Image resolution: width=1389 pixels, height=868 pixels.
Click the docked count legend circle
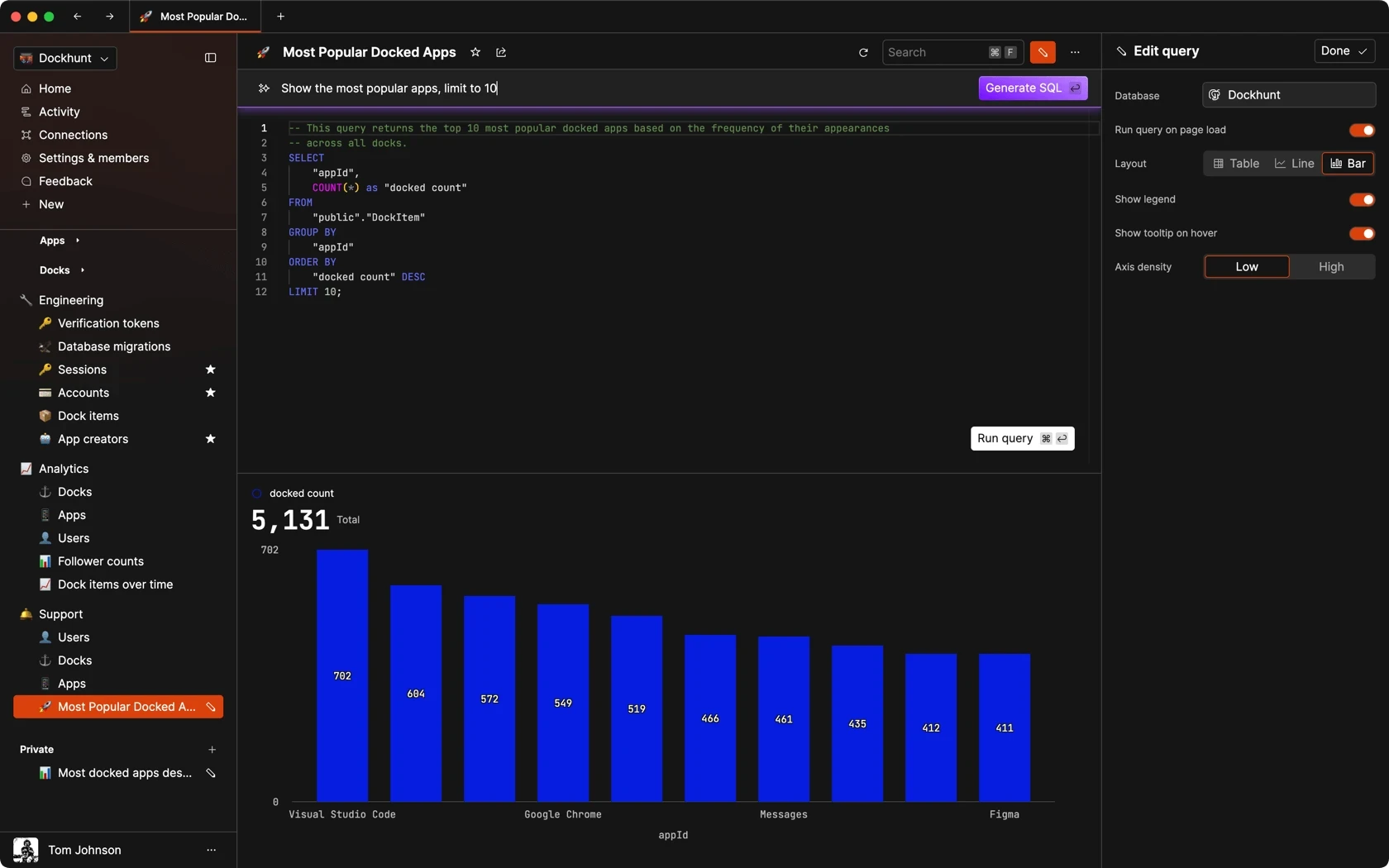tap(257, 494)
